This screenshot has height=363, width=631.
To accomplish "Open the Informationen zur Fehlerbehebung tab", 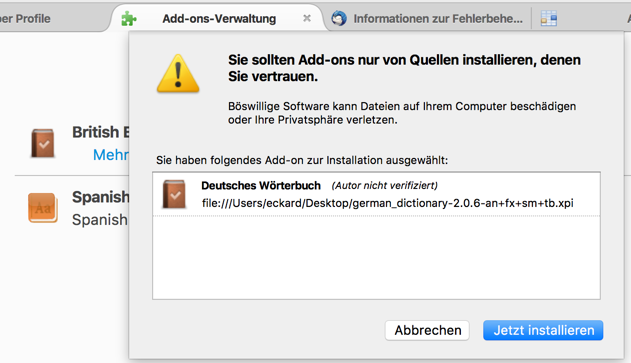I will [438, 19].
